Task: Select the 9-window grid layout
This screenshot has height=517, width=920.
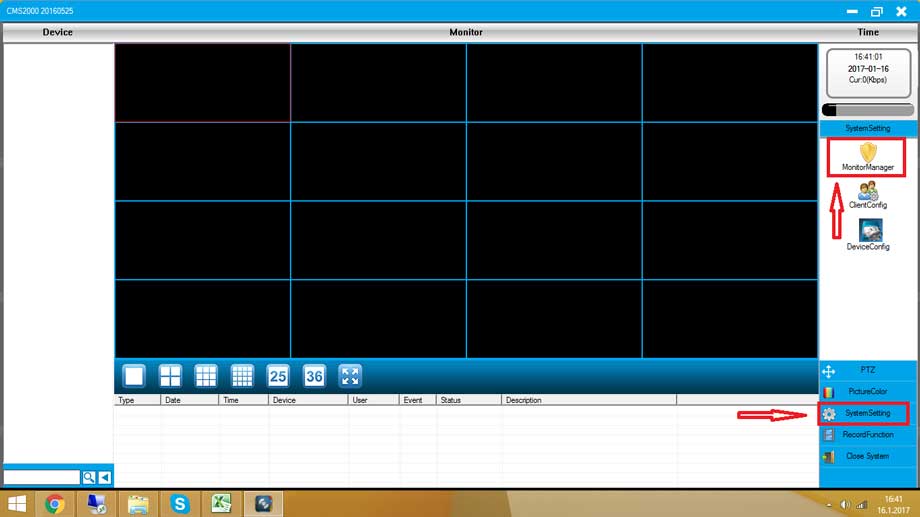Action: pyautogui.click(x=206, y=376)
